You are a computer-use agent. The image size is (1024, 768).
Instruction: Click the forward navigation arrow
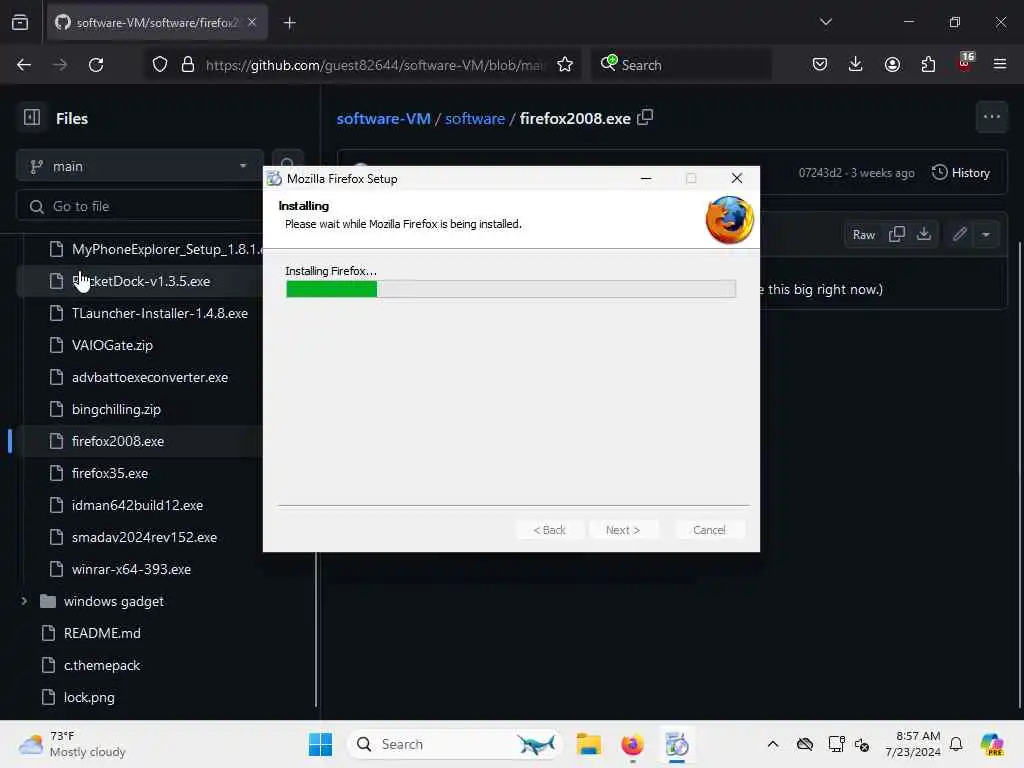click(x=59, y=65)
